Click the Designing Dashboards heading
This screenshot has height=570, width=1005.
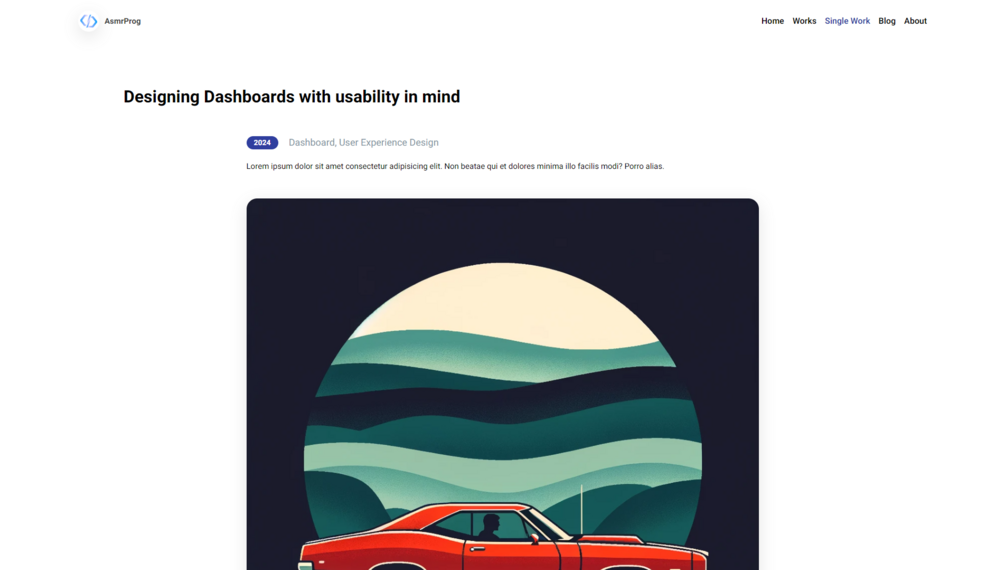(x=292, y=97)
